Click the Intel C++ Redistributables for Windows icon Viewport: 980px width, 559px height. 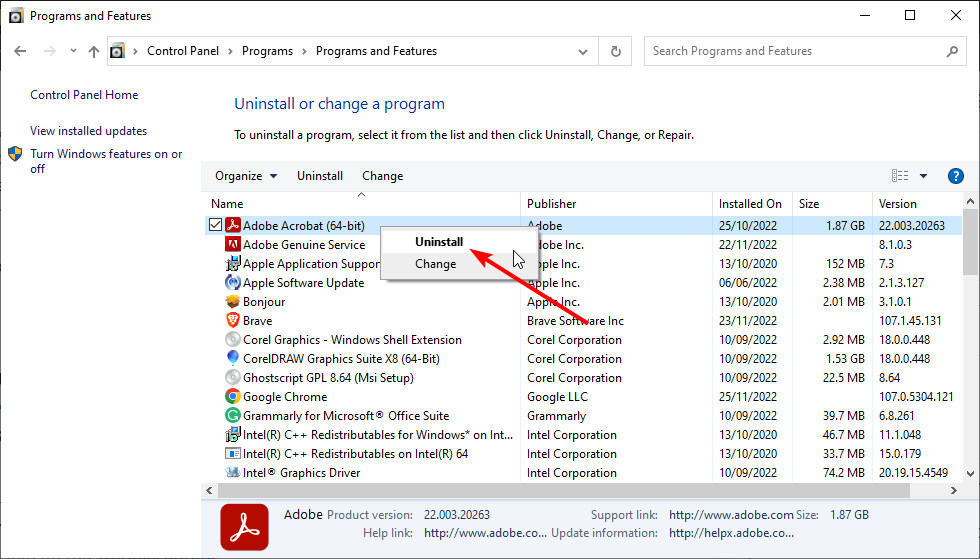232,434
